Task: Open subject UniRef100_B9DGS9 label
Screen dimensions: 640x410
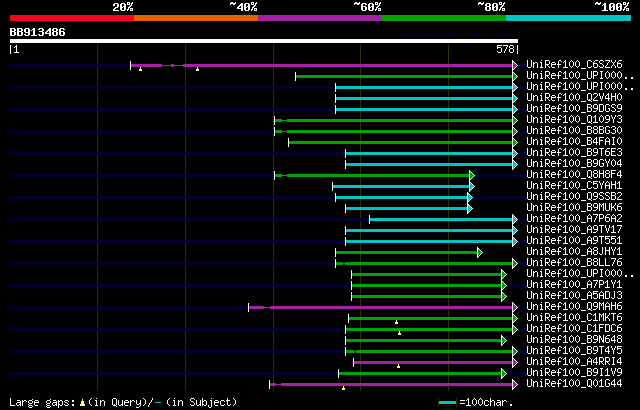Action: 574,109
